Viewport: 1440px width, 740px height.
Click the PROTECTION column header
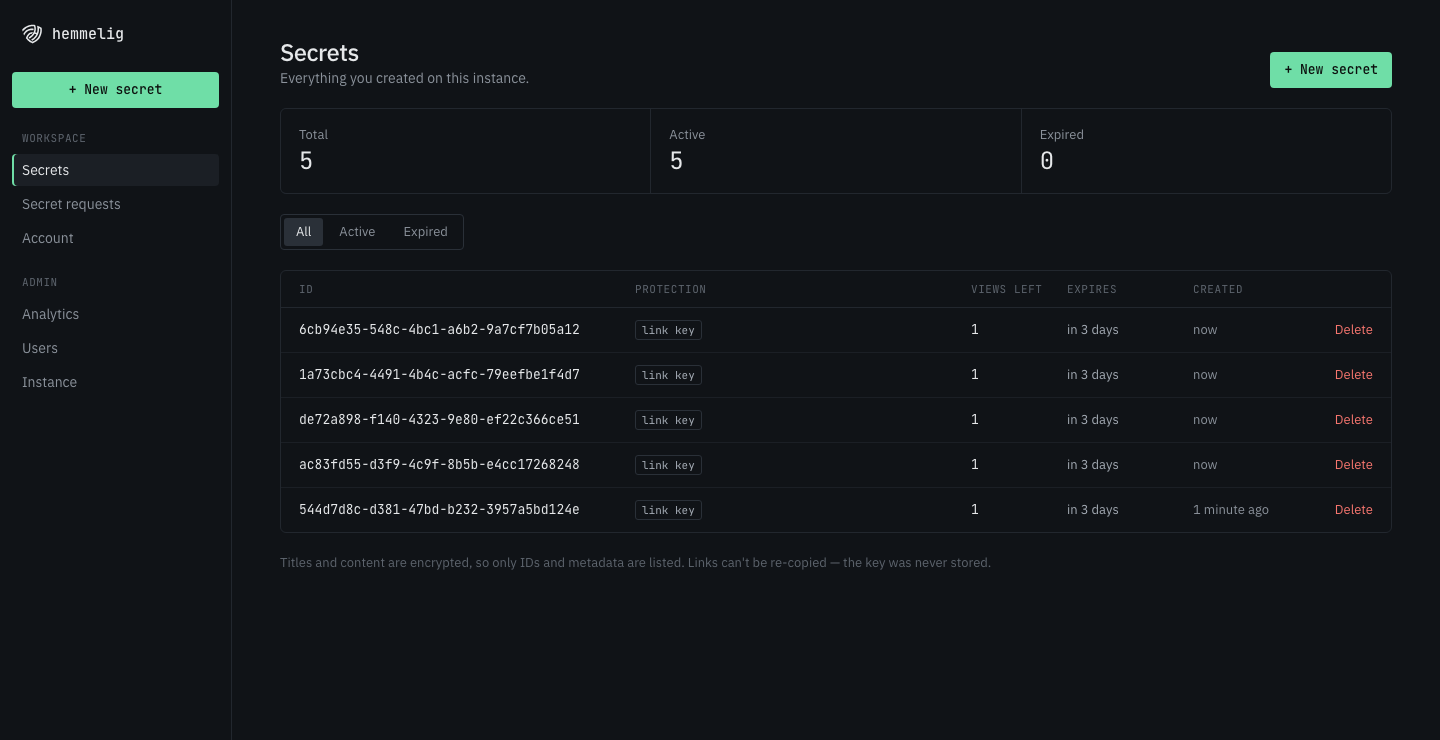click(670, 290)
